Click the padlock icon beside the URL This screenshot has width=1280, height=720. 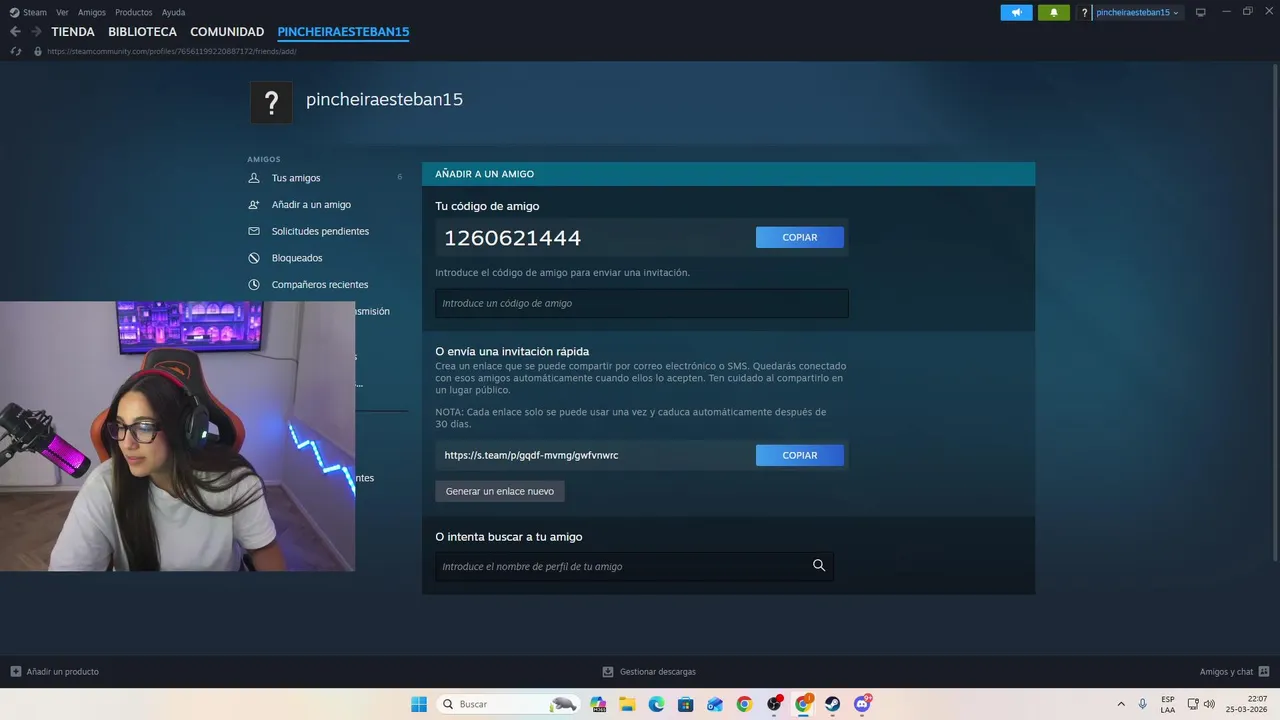tap(38, 51)
